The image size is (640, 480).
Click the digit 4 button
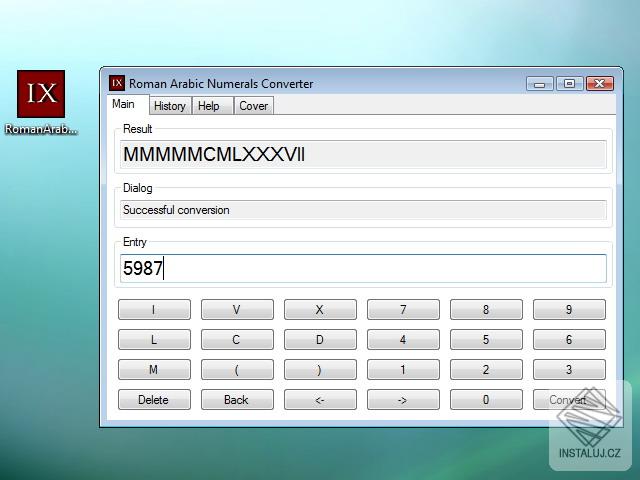point(403,340)
